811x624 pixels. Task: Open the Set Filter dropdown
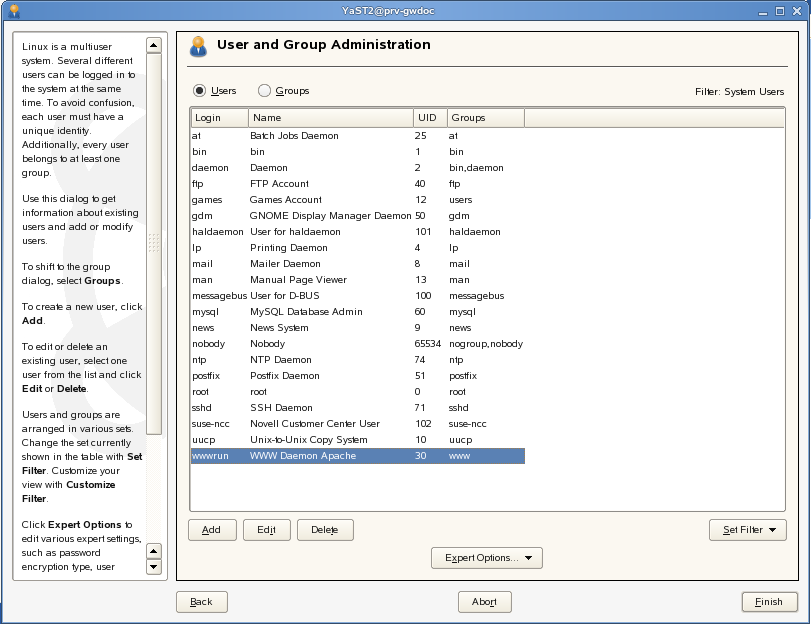pos(747,530)
